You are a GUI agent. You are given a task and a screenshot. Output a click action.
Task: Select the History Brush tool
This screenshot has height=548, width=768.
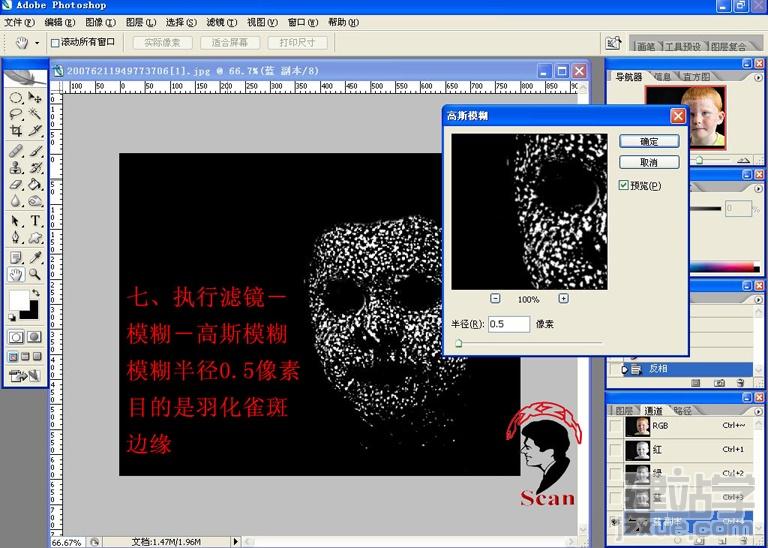pos(34,167)
